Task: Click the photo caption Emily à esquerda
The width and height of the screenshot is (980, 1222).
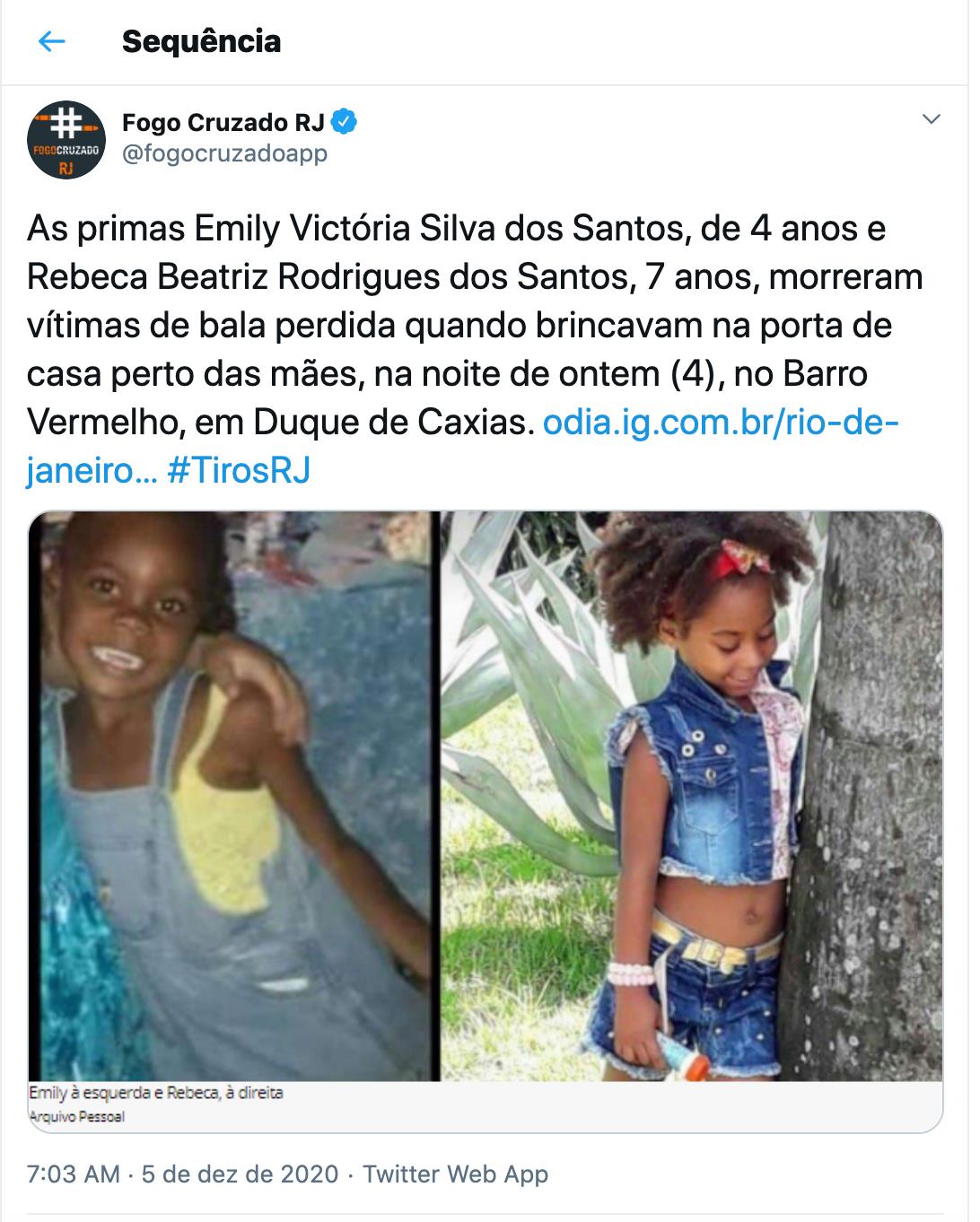Action: click(x=156, y=1094)
